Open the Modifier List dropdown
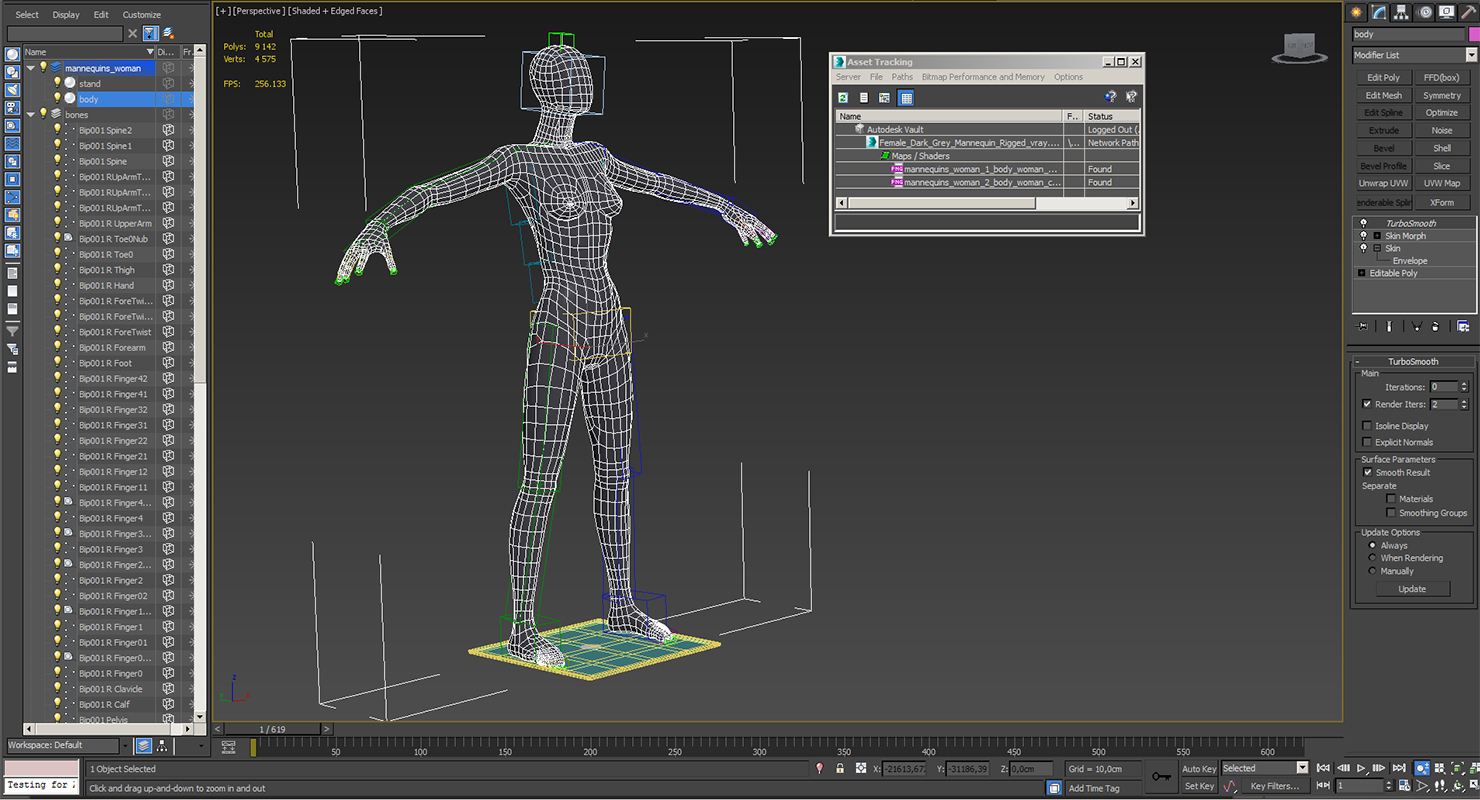This screenshot has height=800, width=1480. click(1471, 55)
